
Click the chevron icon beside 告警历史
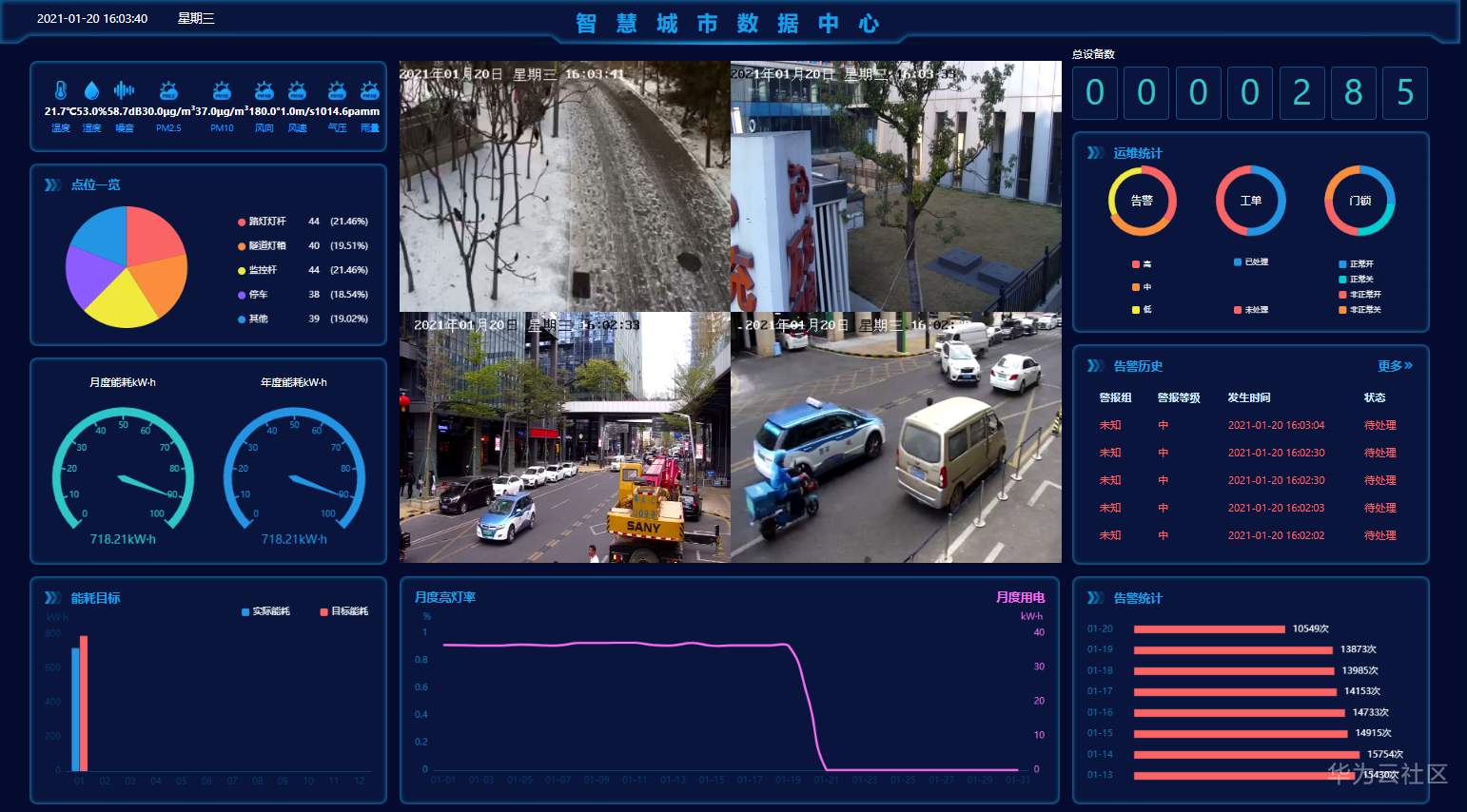click(x=1096, y=366)
